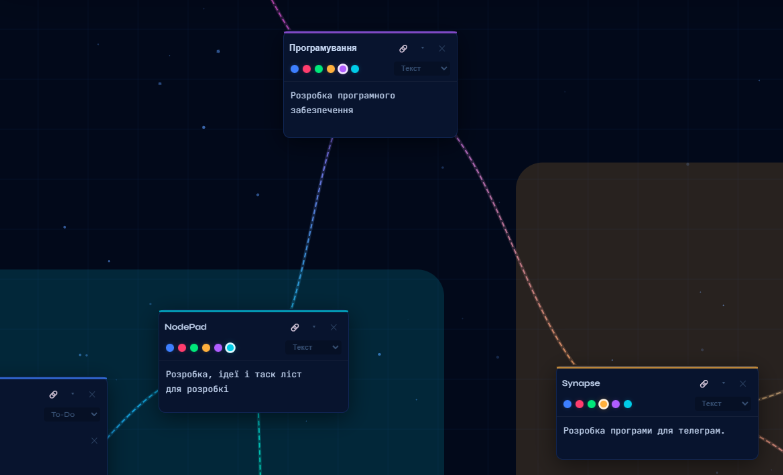Viewport: 783px width, 475px height.
Task: Set NodePad card color to green
Action: click(194, 348)
